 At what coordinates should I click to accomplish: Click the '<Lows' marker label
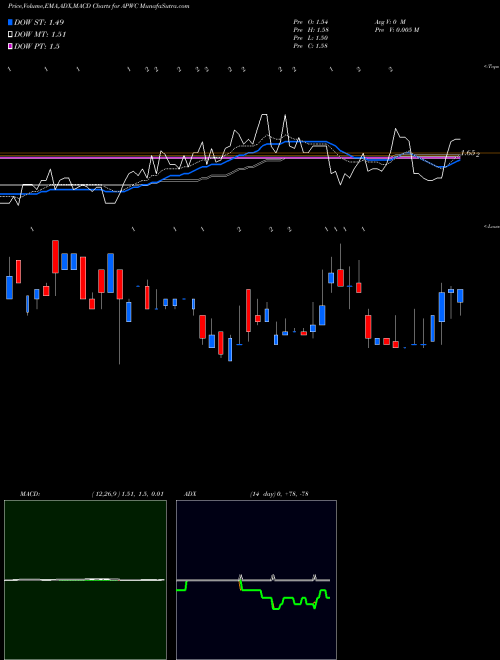click(x=492, y=226)
